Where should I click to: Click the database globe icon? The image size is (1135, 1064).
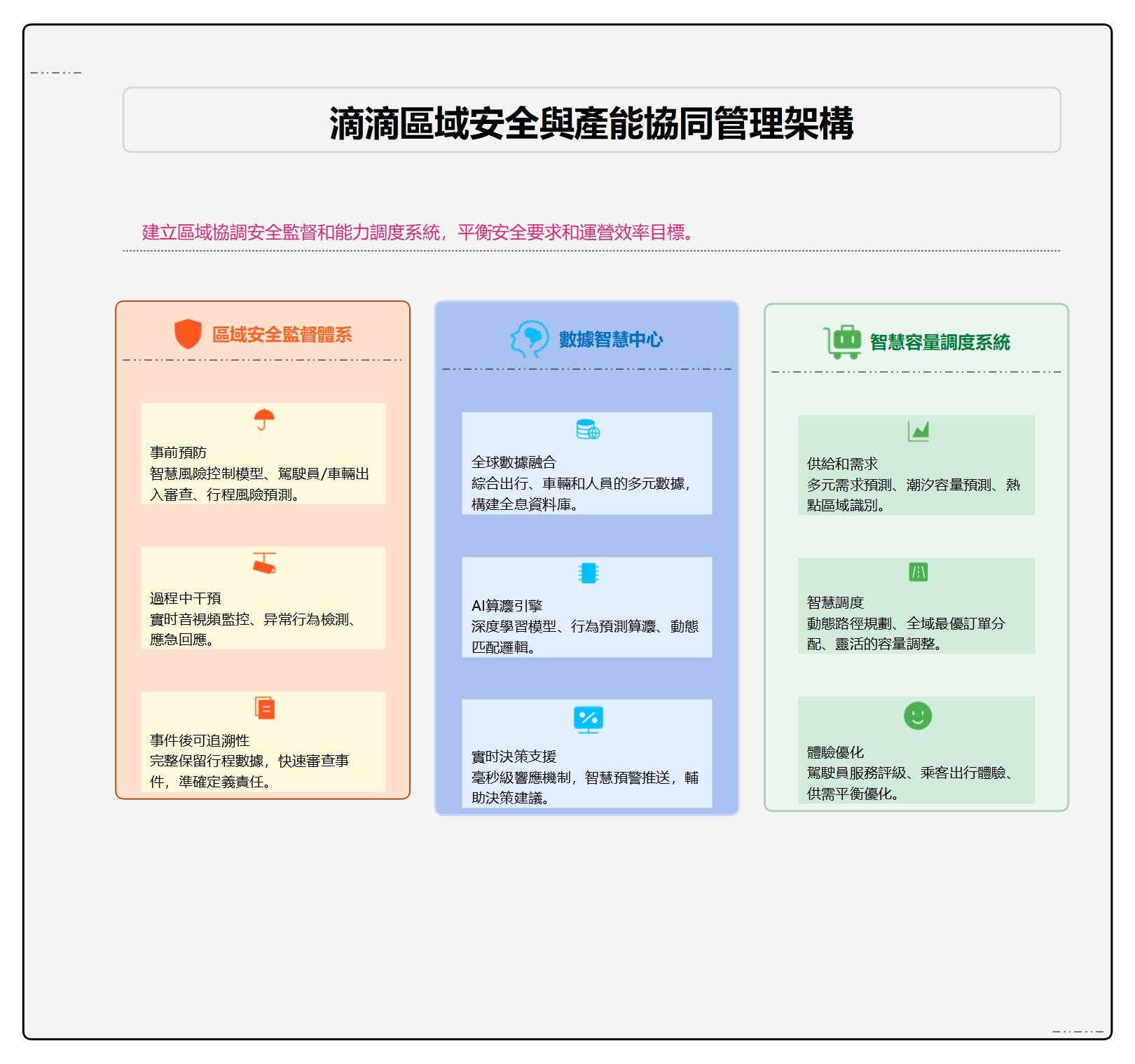tap(588, 429)
